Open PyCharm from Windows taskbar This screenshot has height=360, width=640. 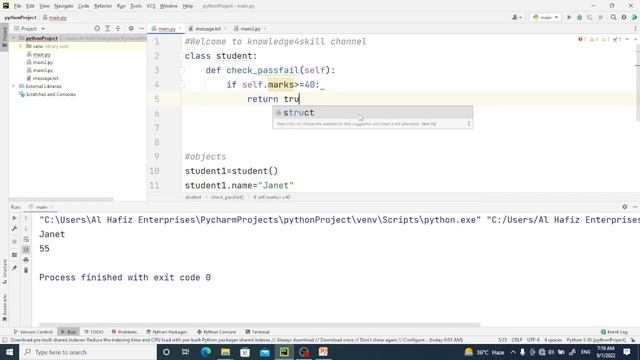click(x=284, y=352)
